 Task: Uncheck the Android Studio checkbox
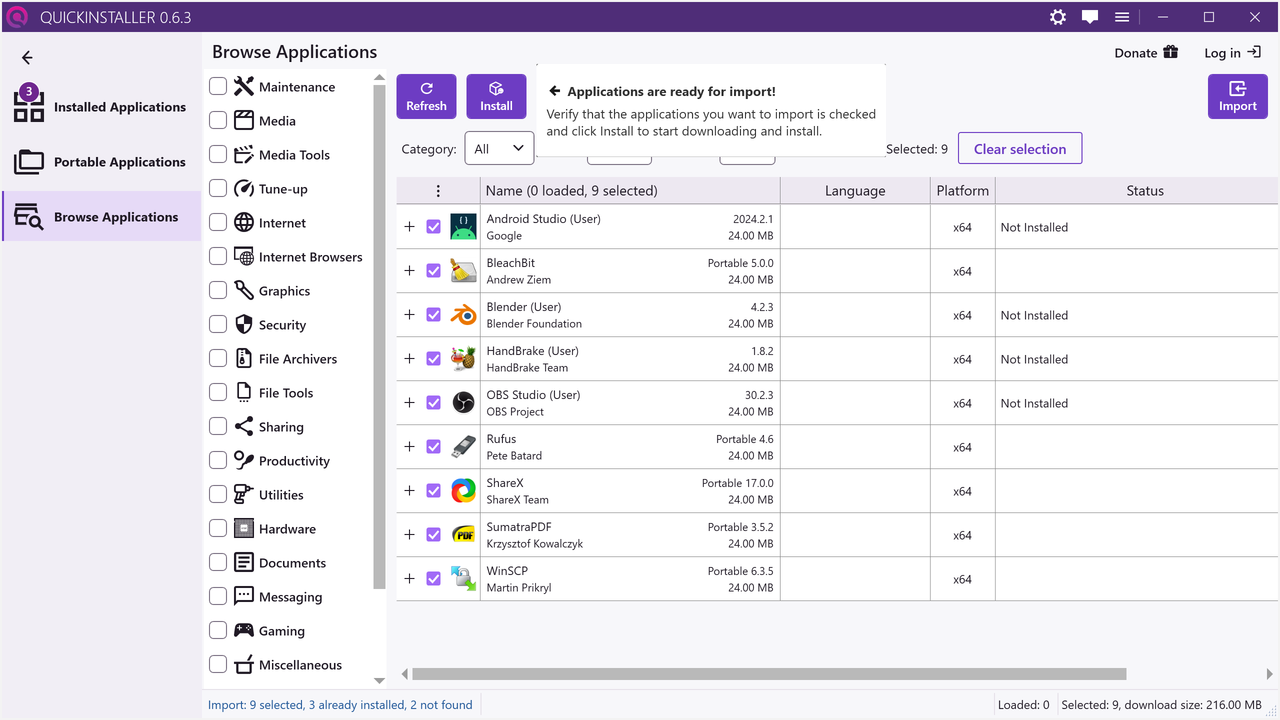[x=433, y=227]
